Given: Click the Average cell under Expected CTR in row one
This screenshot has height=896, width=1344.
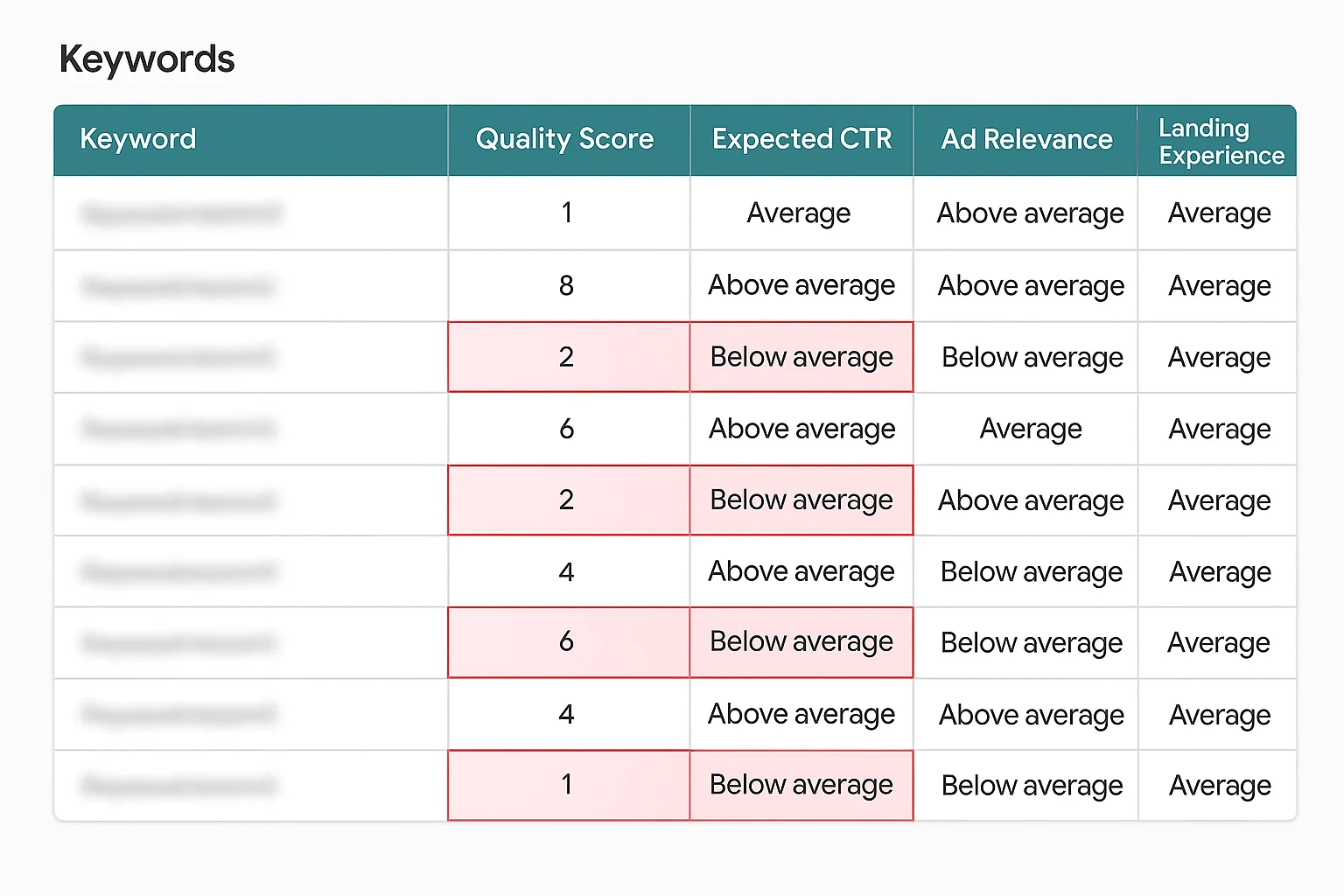Looking at the screenshot, I should [x=799, y=213].
